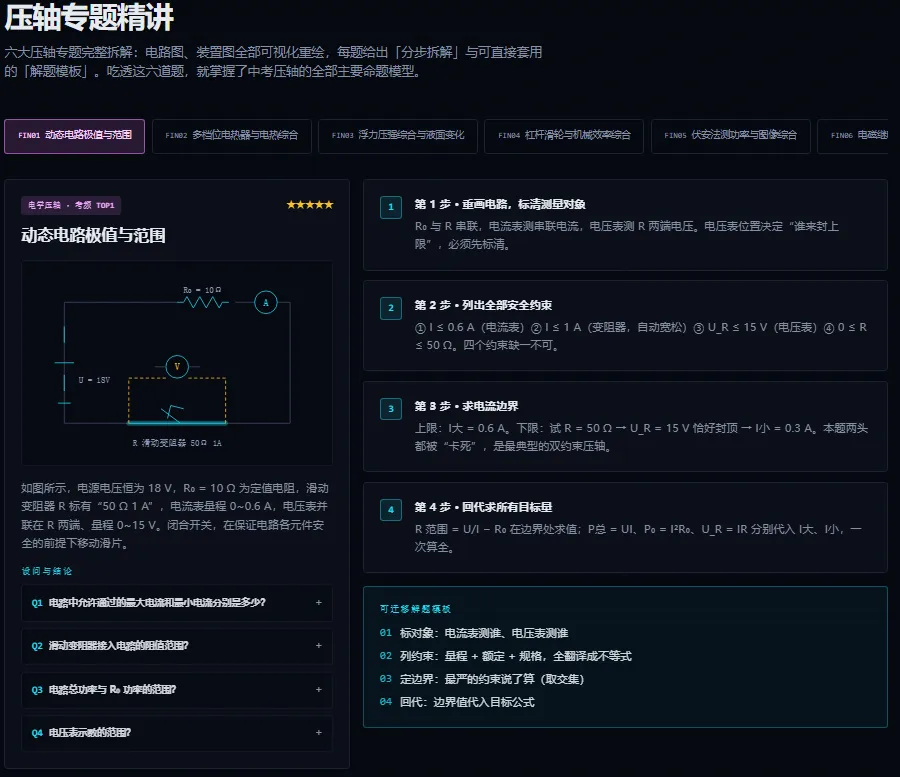The height and width of the screenshot is (777, 900).
Task: Click the 电学压轴 · 考频 TOP1 tag
Action: [71, 205]
